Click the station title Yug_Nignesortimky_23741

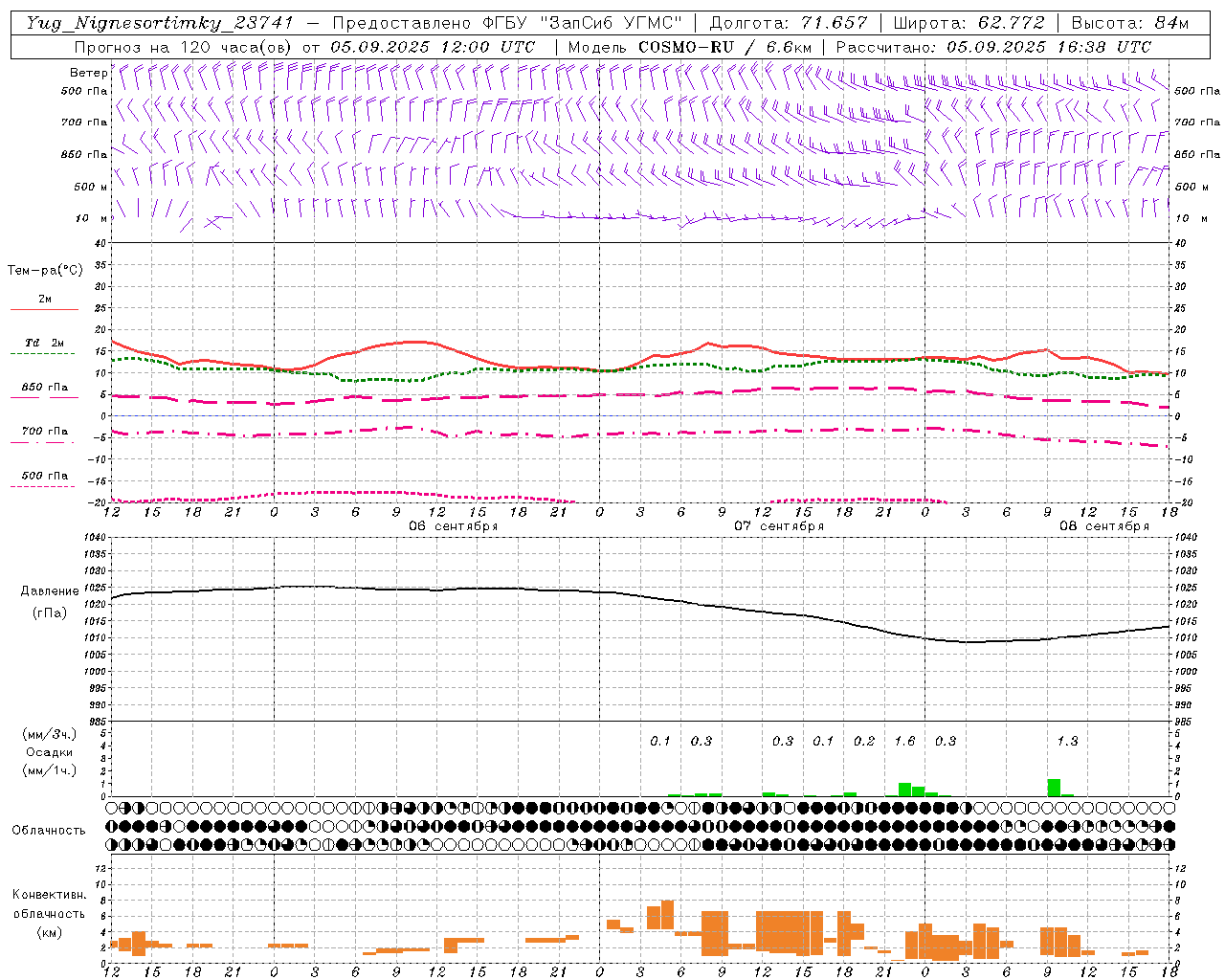point(160,23)
